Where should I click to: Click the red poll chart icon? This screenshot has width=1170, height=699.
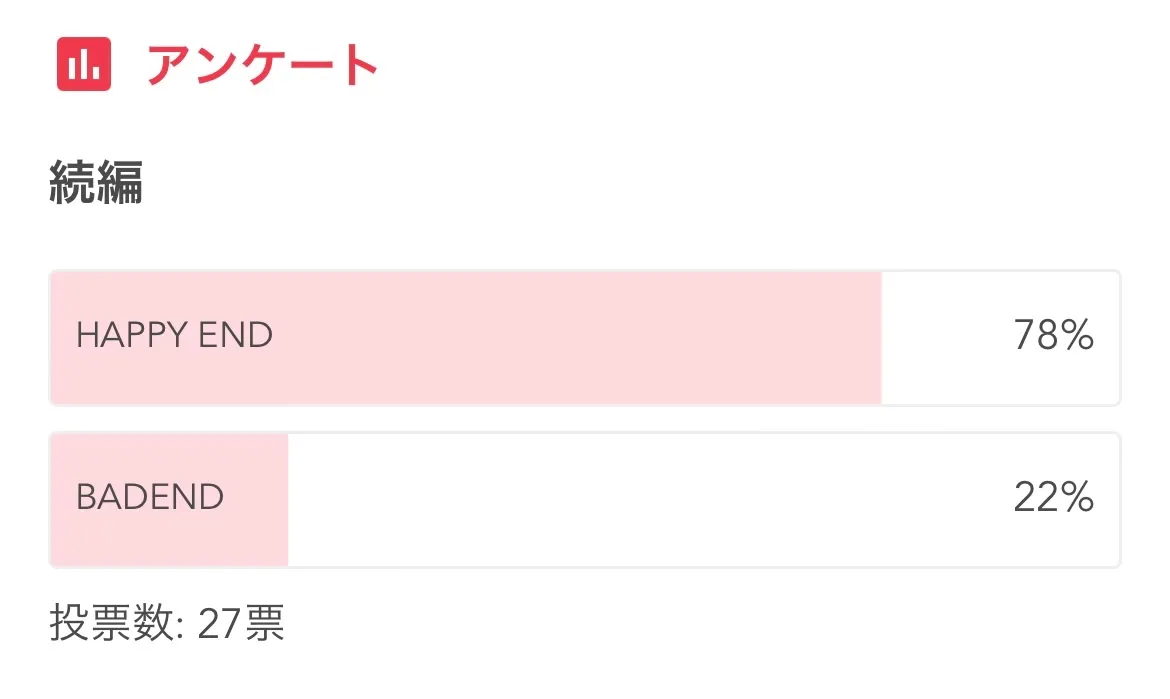[x=84, y=65]
